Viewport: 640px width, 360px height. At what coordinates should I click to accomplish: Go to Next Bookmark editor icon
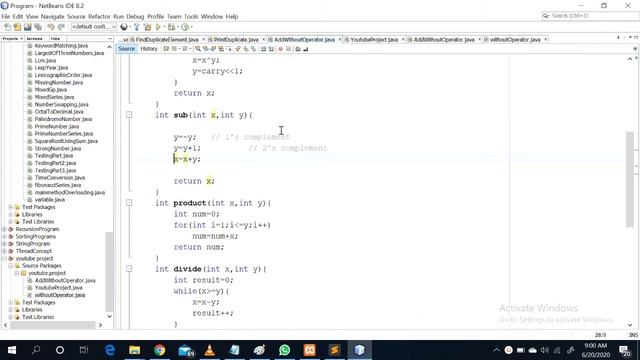click(246, 49)
